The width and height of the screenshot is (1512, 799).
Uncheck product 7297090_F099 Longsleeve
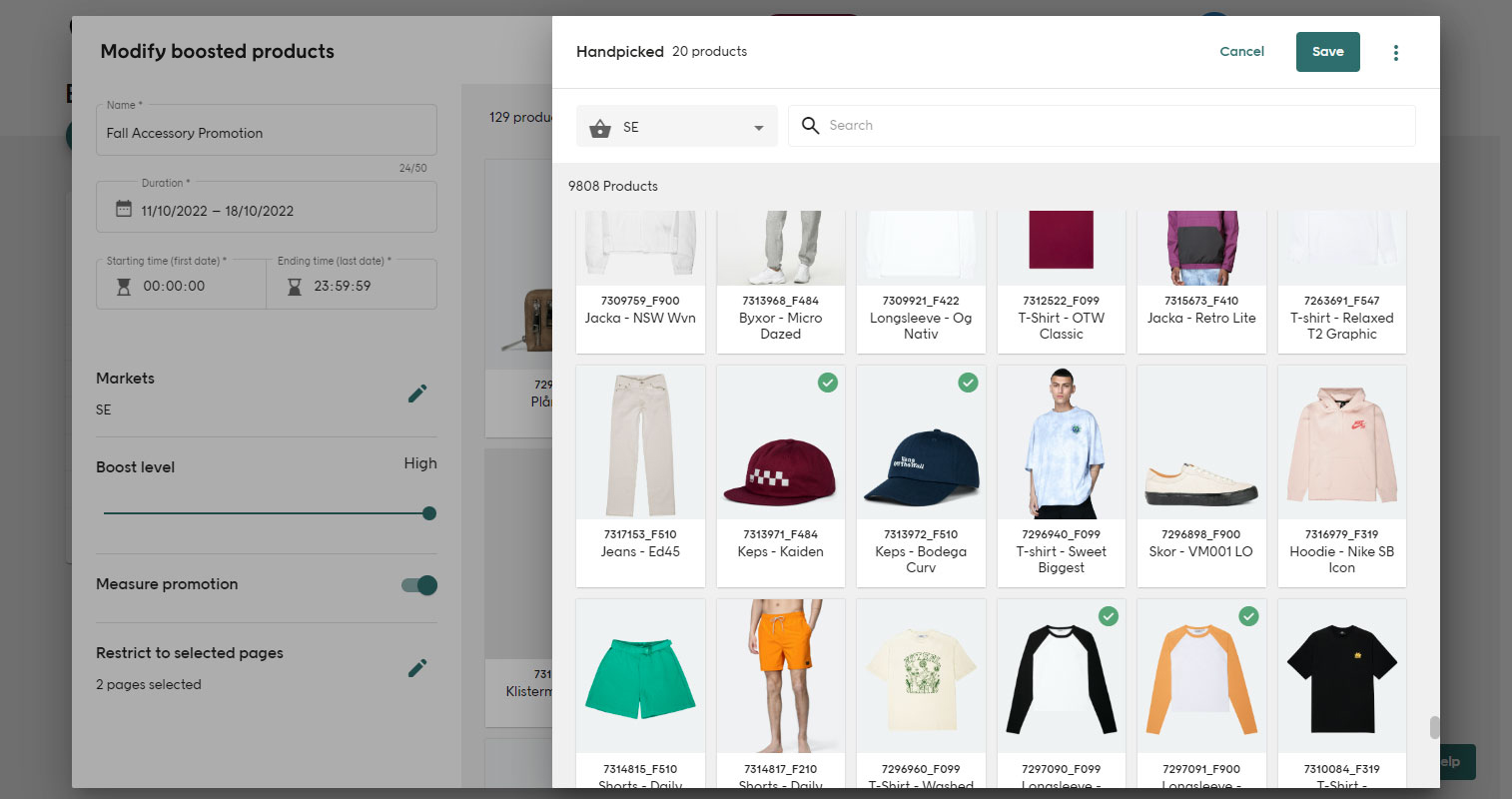1109,616
